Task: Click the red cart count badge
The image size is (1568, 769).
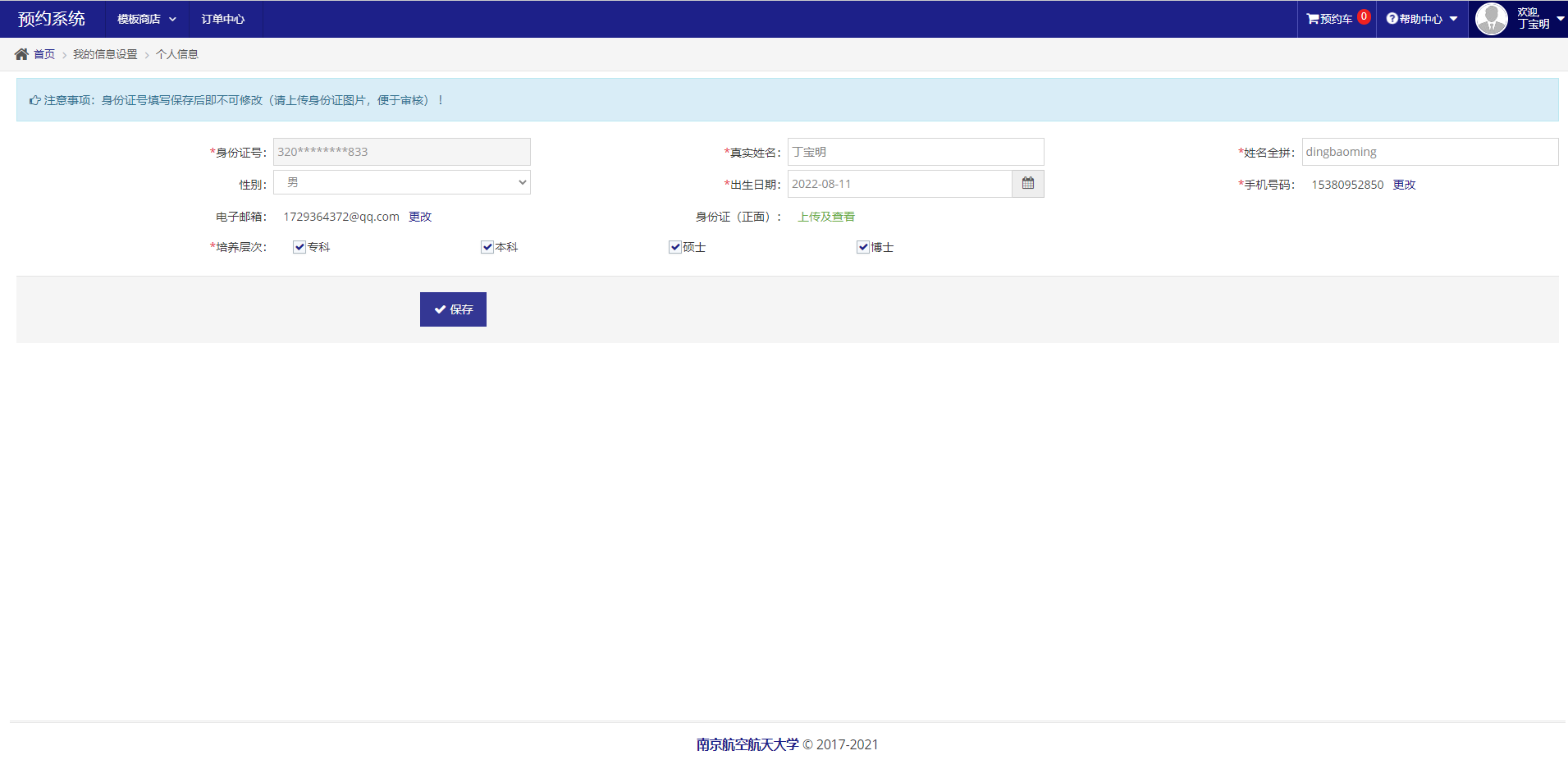Action: tap(1364, 16)
